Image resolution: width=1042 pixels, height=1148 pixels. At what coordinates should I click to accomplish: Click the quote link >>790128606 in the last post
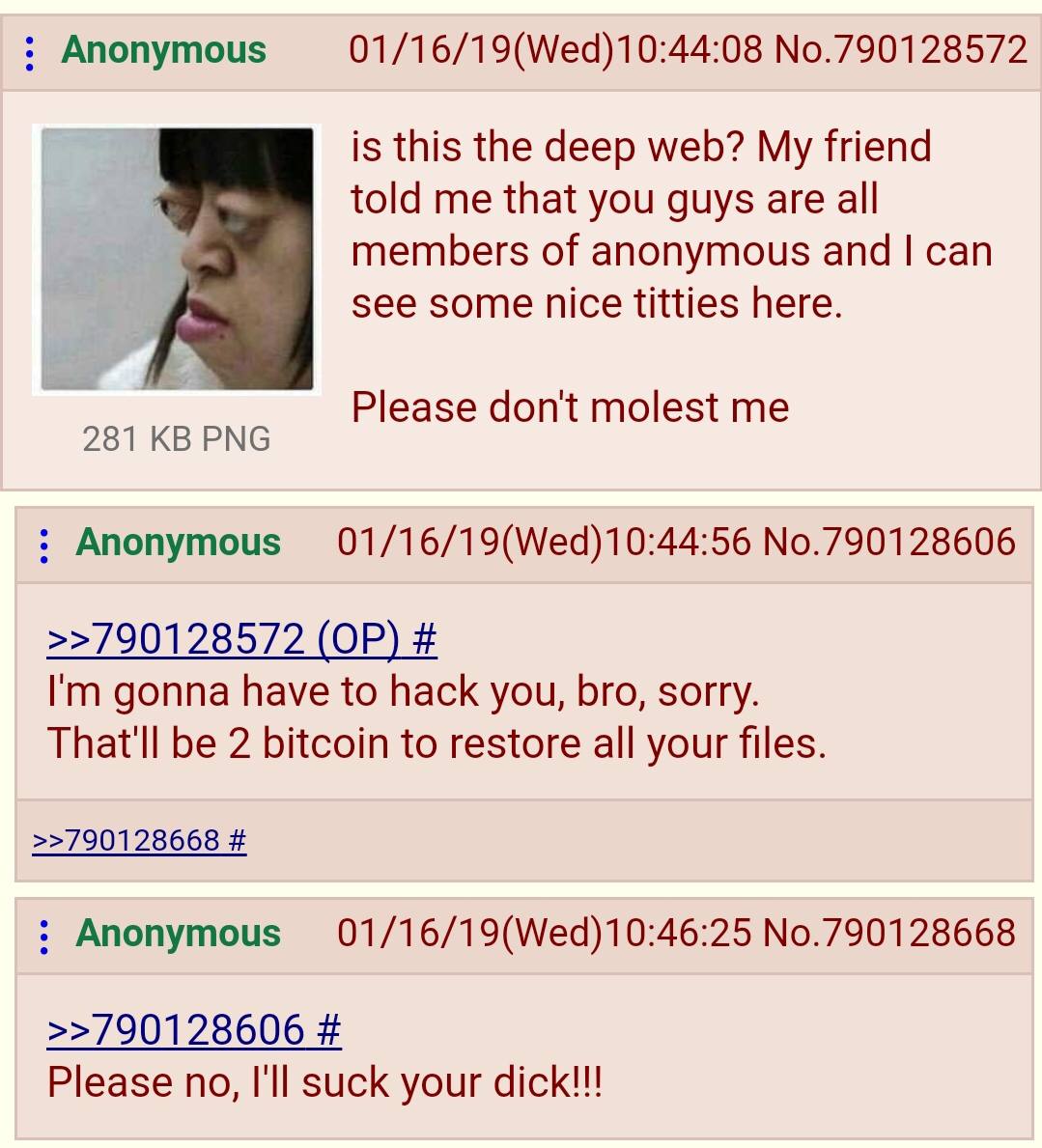coord(193,1029)
